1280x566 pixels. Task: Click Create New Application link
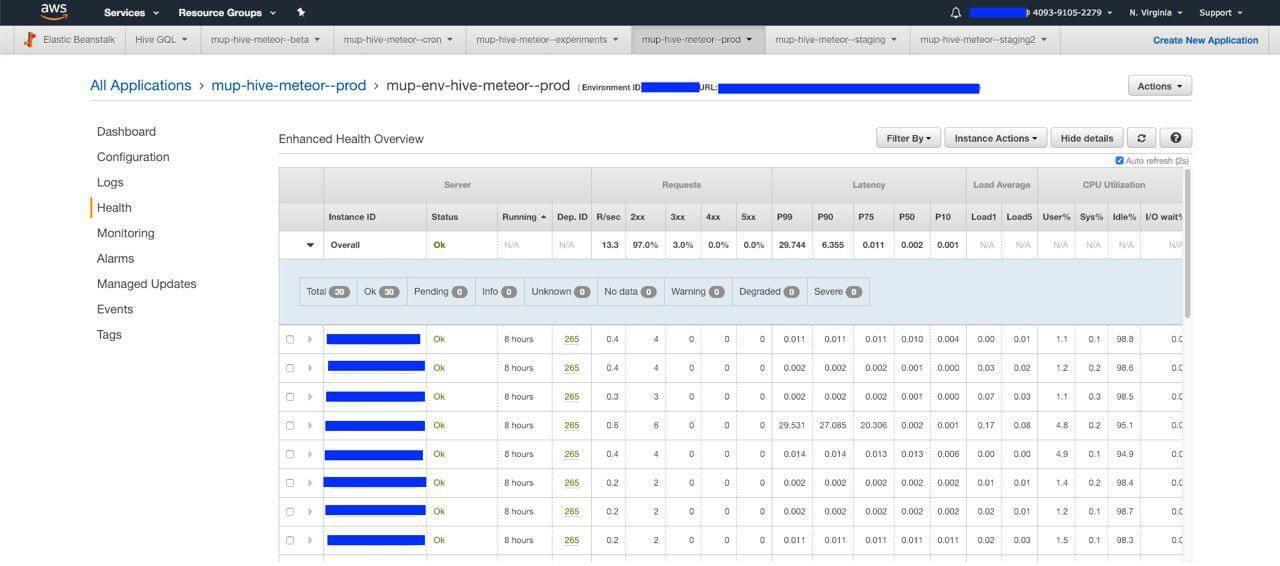pyautogui.click(x=1205, y=40)
